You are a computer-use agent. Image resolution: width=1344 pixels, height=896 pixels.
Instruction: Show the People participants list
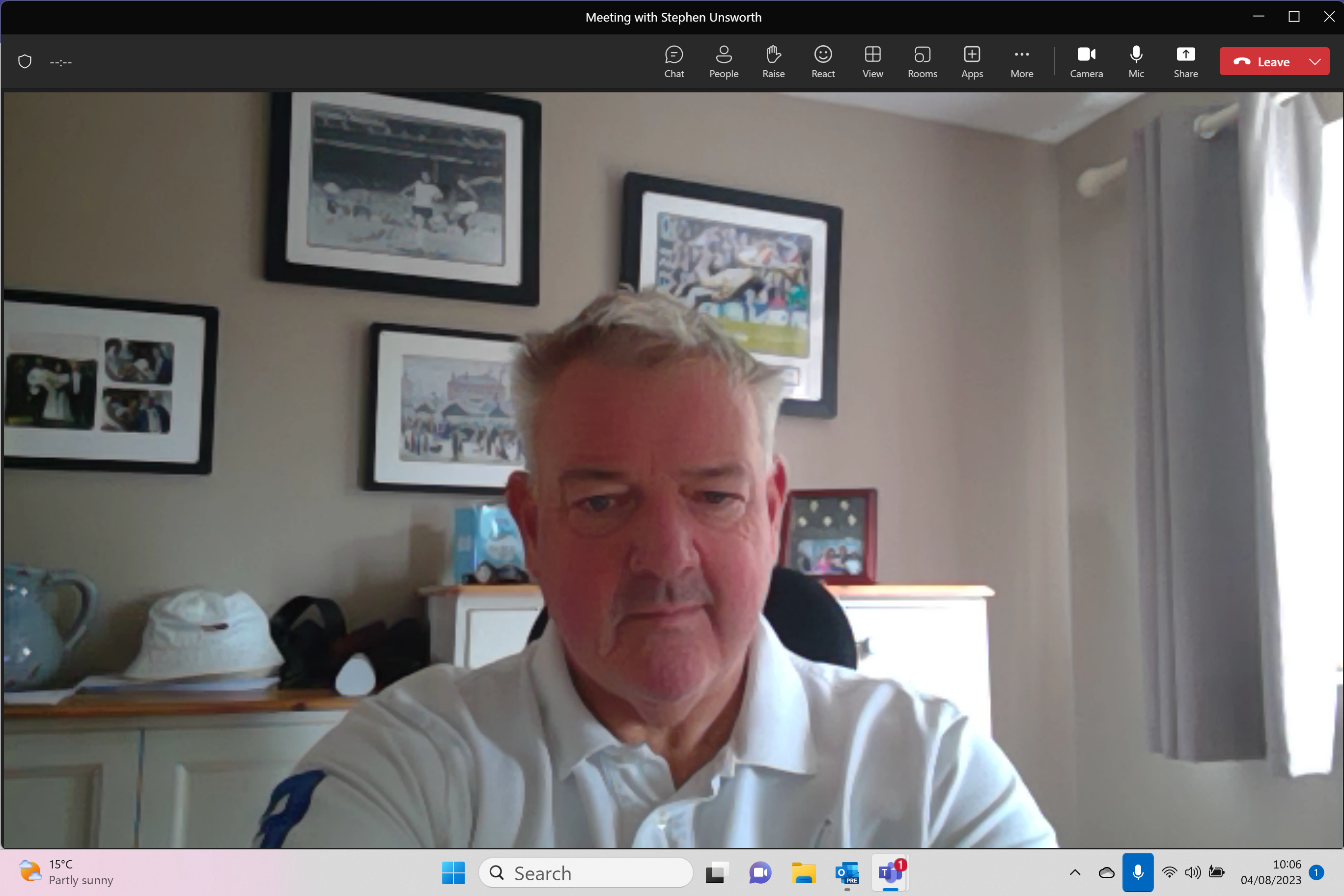pyautogui.click(x=724, y=61)
